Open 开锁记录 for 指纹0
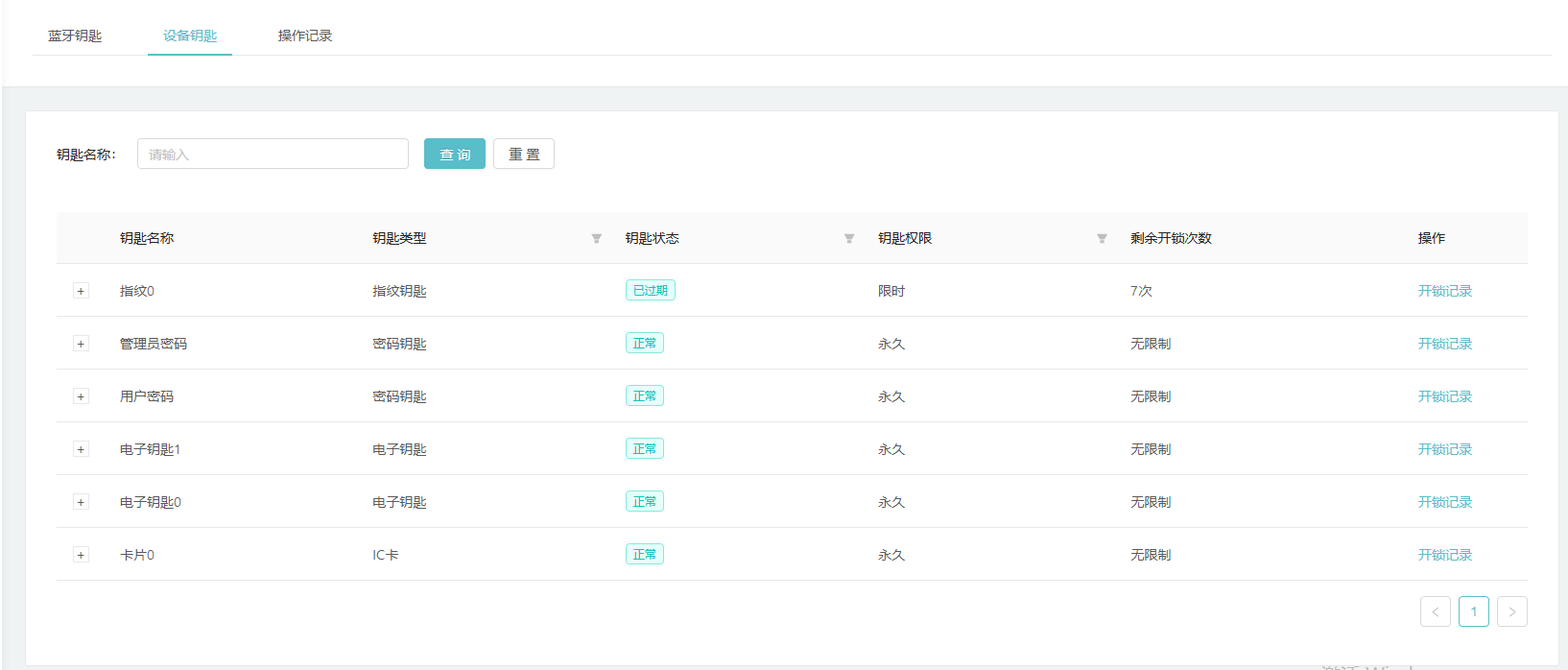The width and height of the screenshot is (1568, 670). pos(1444,291)
